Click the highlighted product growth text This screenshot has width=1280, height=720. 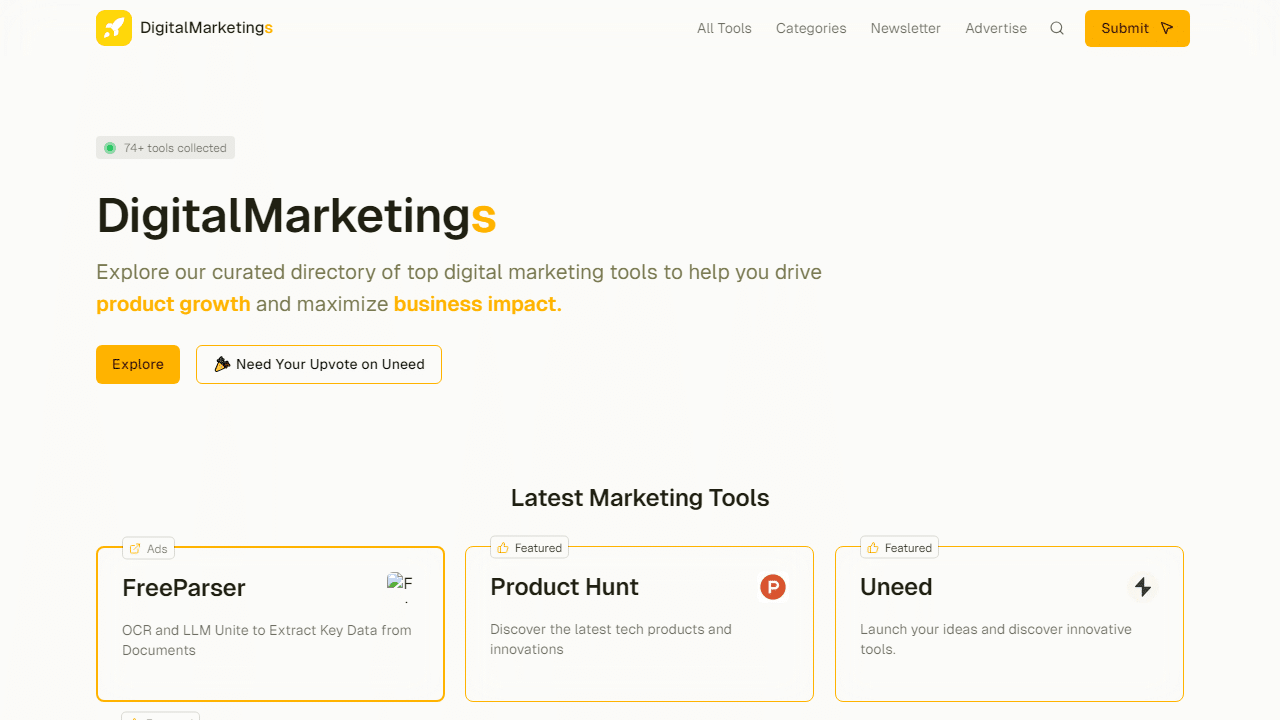coord(173,304)
